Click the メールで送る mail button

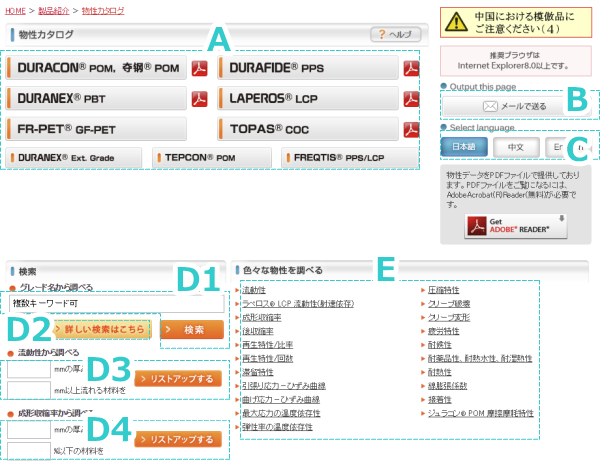click(x=515, y=106)
